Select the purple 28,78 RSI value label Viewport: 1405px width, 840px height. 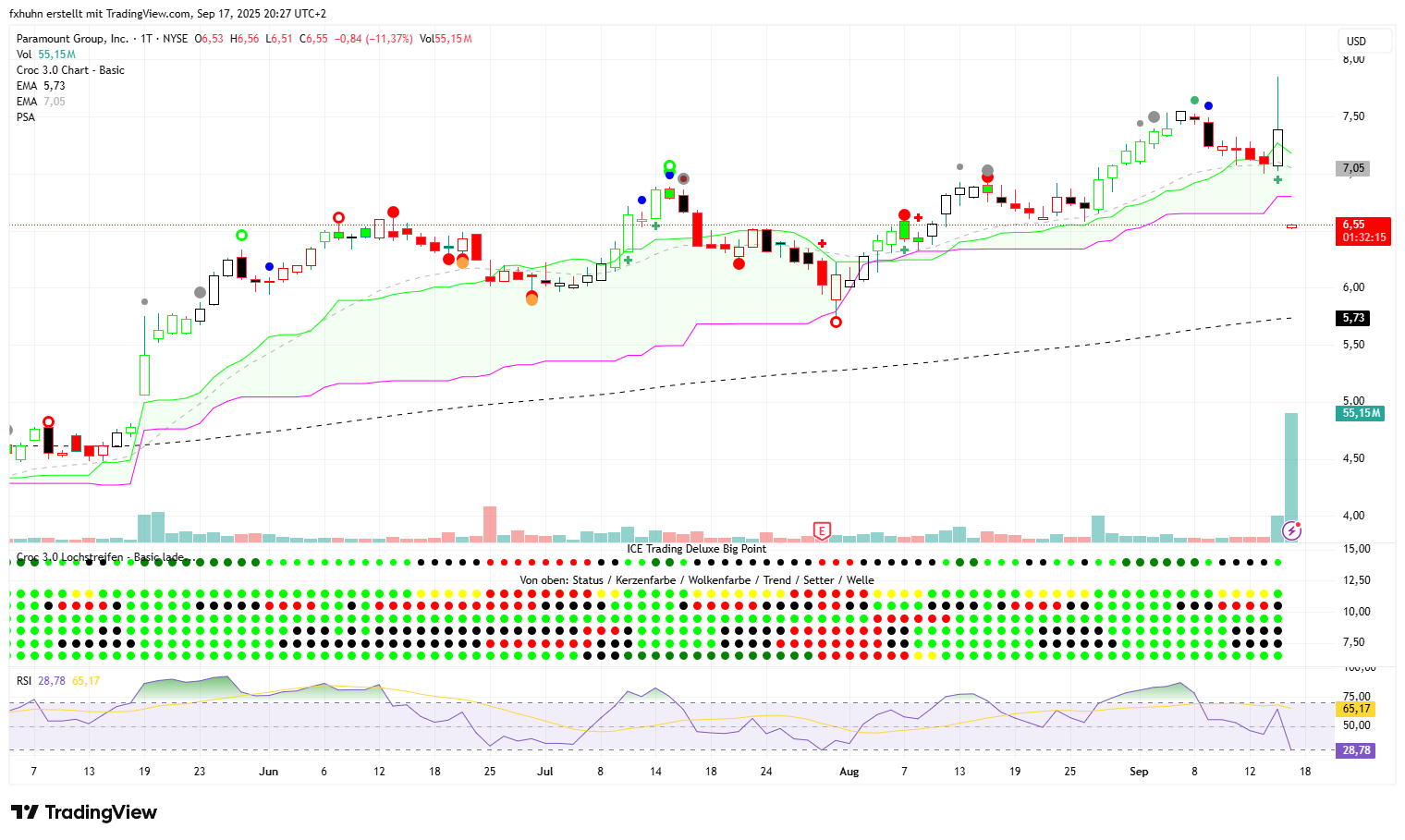click(x=1355, y=750)
